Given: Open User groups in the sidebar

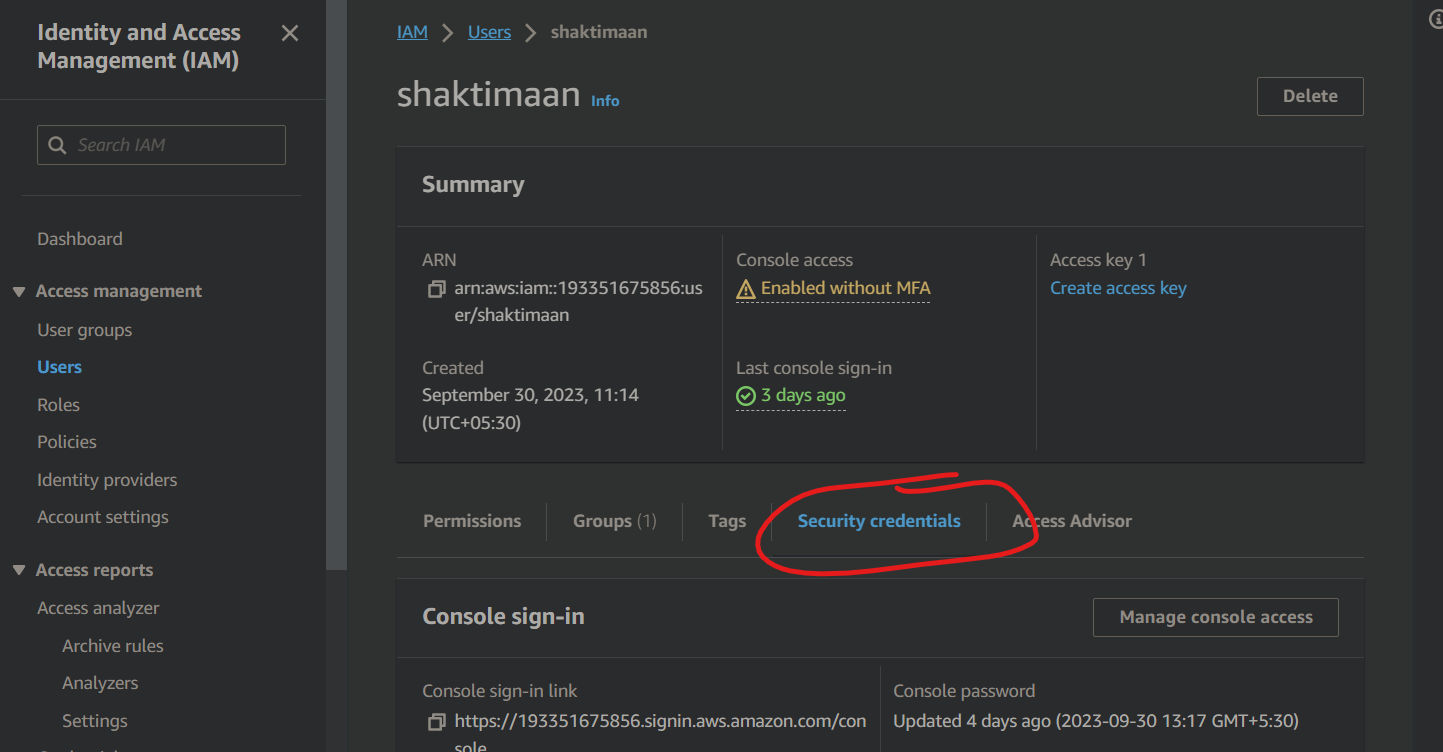Looking at the screenshot, I should (84, 330).
